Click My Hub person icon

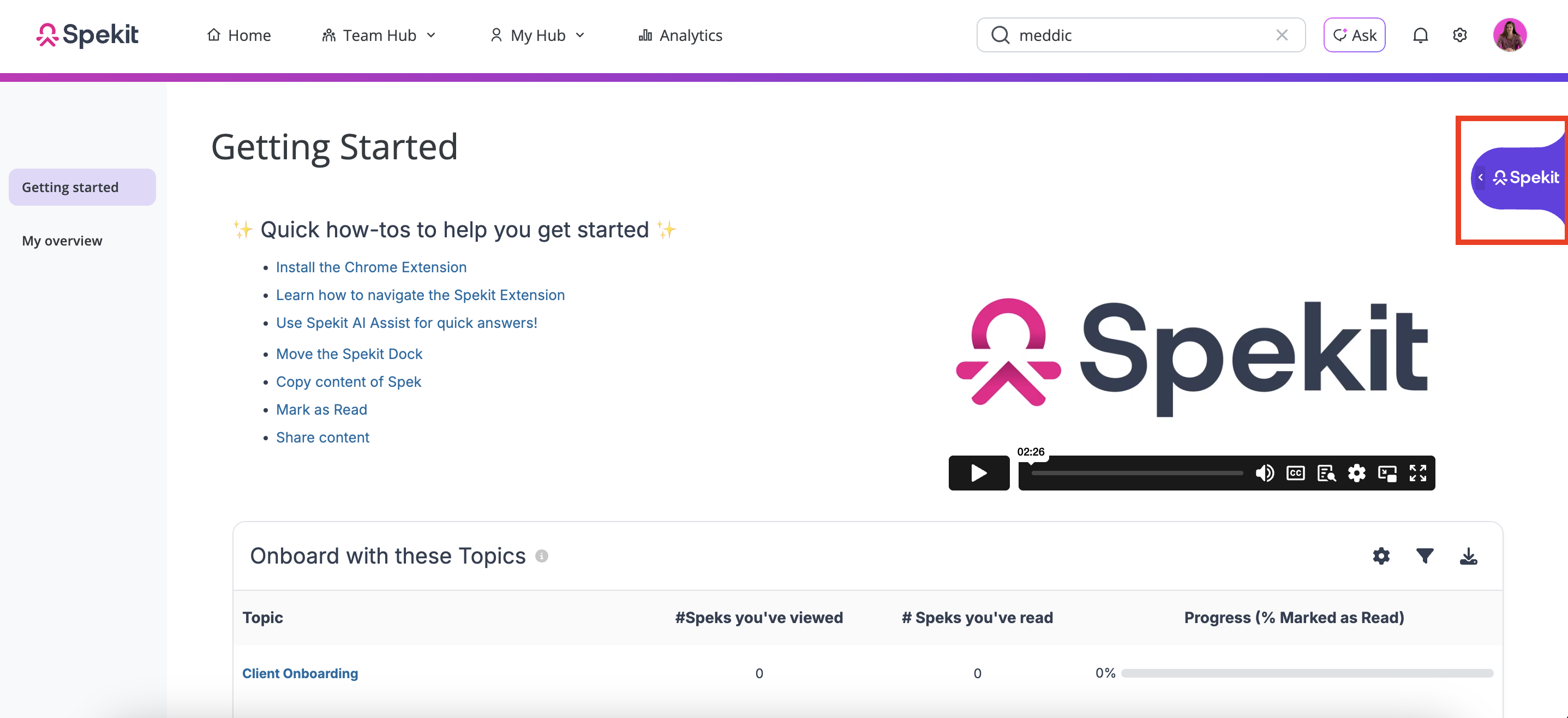click(496, 35)
